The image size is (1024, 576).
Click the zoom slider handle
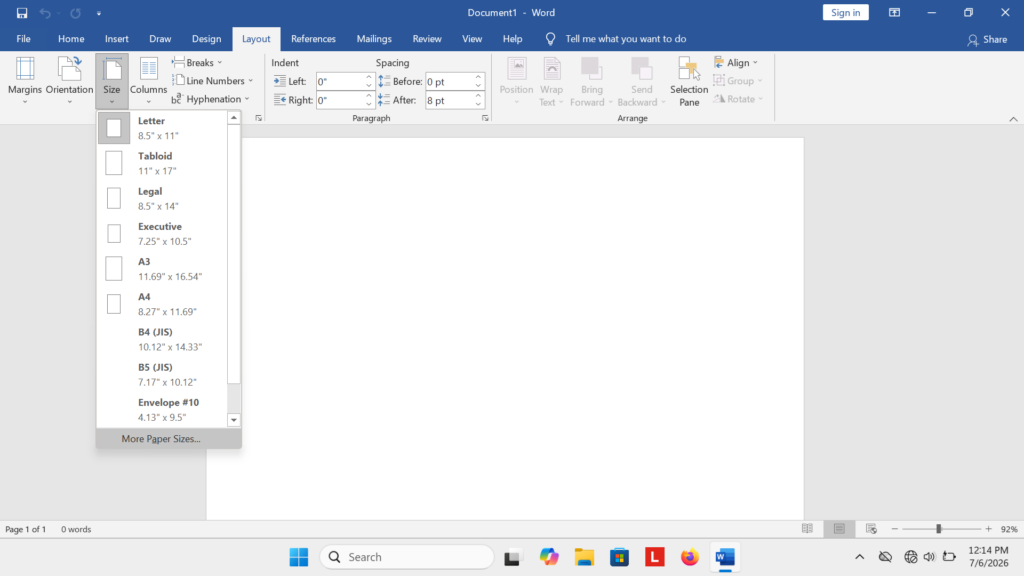938,529
